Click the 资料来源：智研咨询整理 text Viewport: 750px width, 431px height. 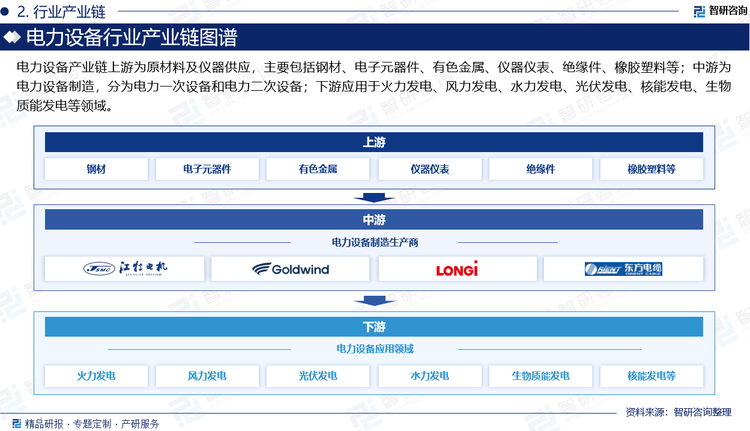click(678, 412)
